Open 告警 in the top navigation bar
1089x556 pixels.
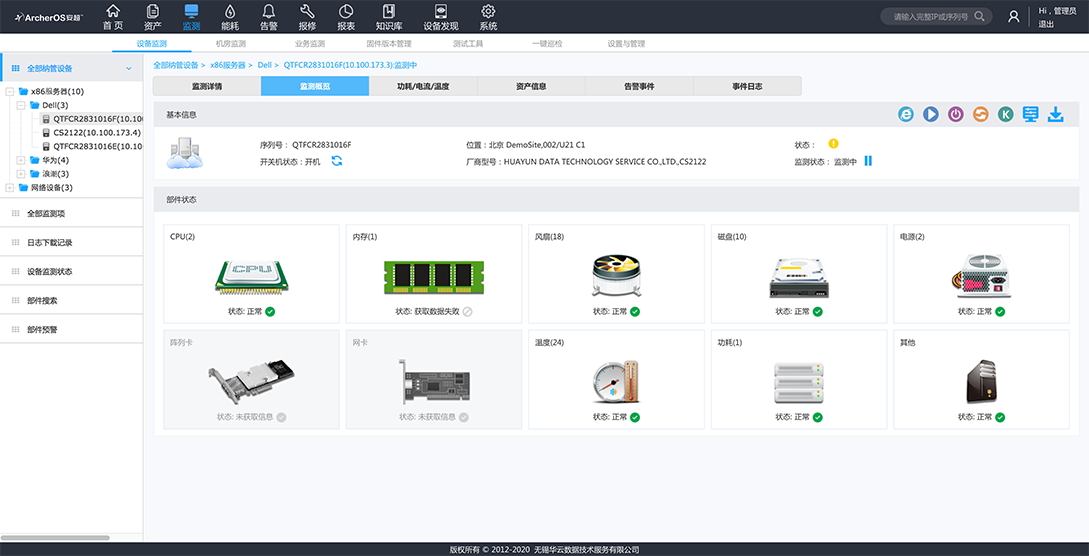point(269,17)
